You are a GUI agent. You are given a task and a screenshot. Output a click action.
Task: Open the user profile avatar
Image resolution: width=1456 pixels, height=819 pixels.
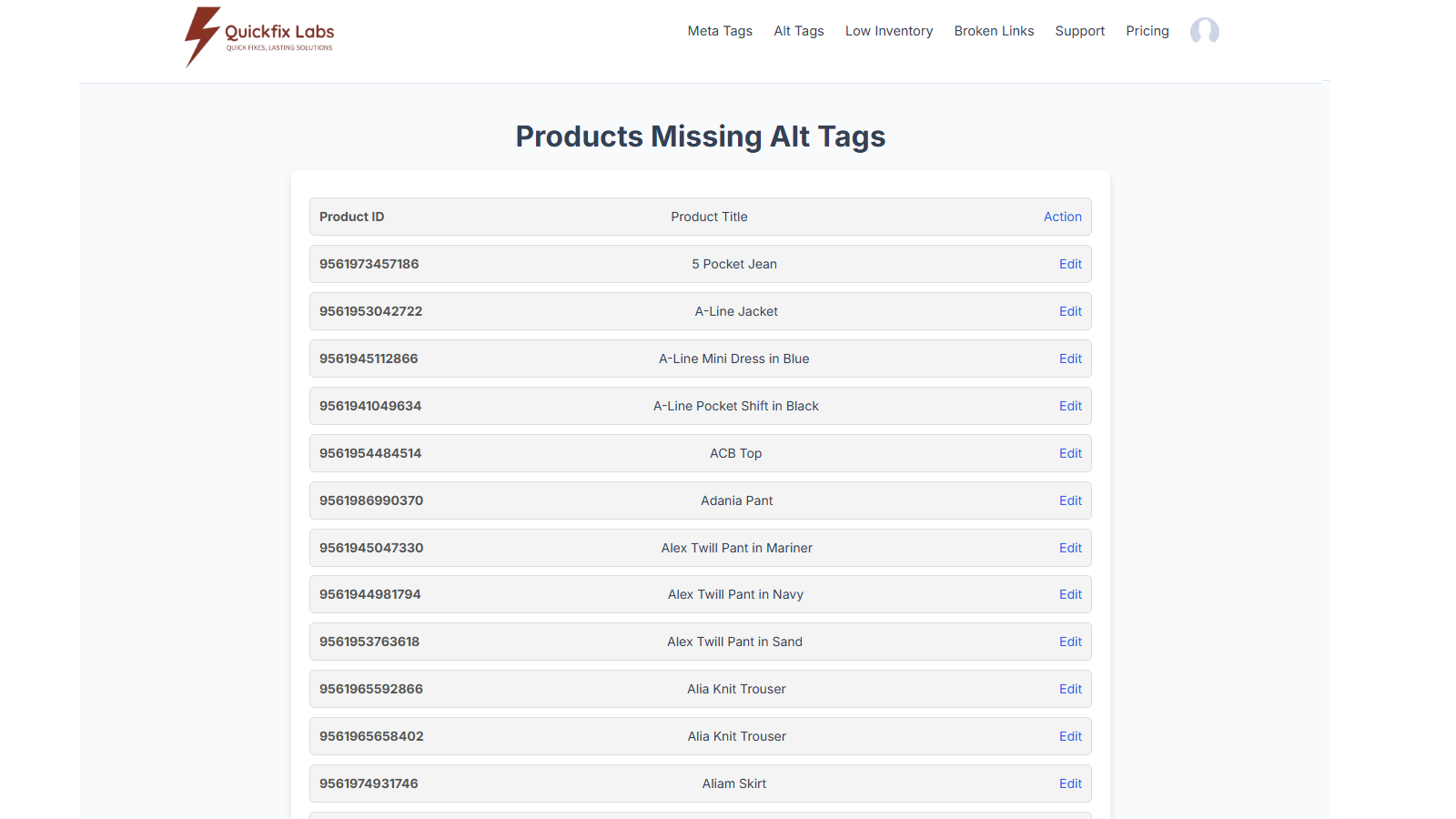click(x=1204, y=30)
